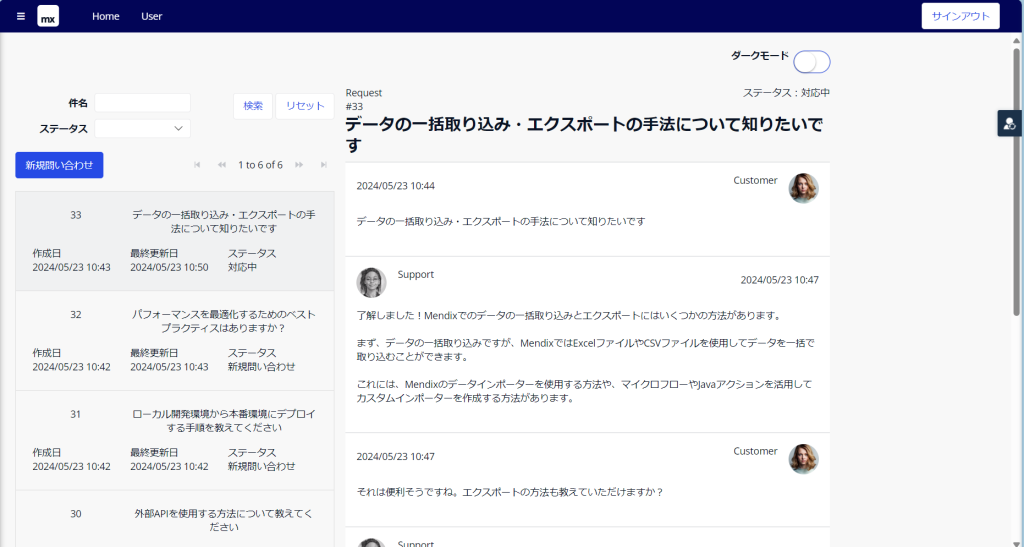Go to next page of list

[x=299, y=165]
